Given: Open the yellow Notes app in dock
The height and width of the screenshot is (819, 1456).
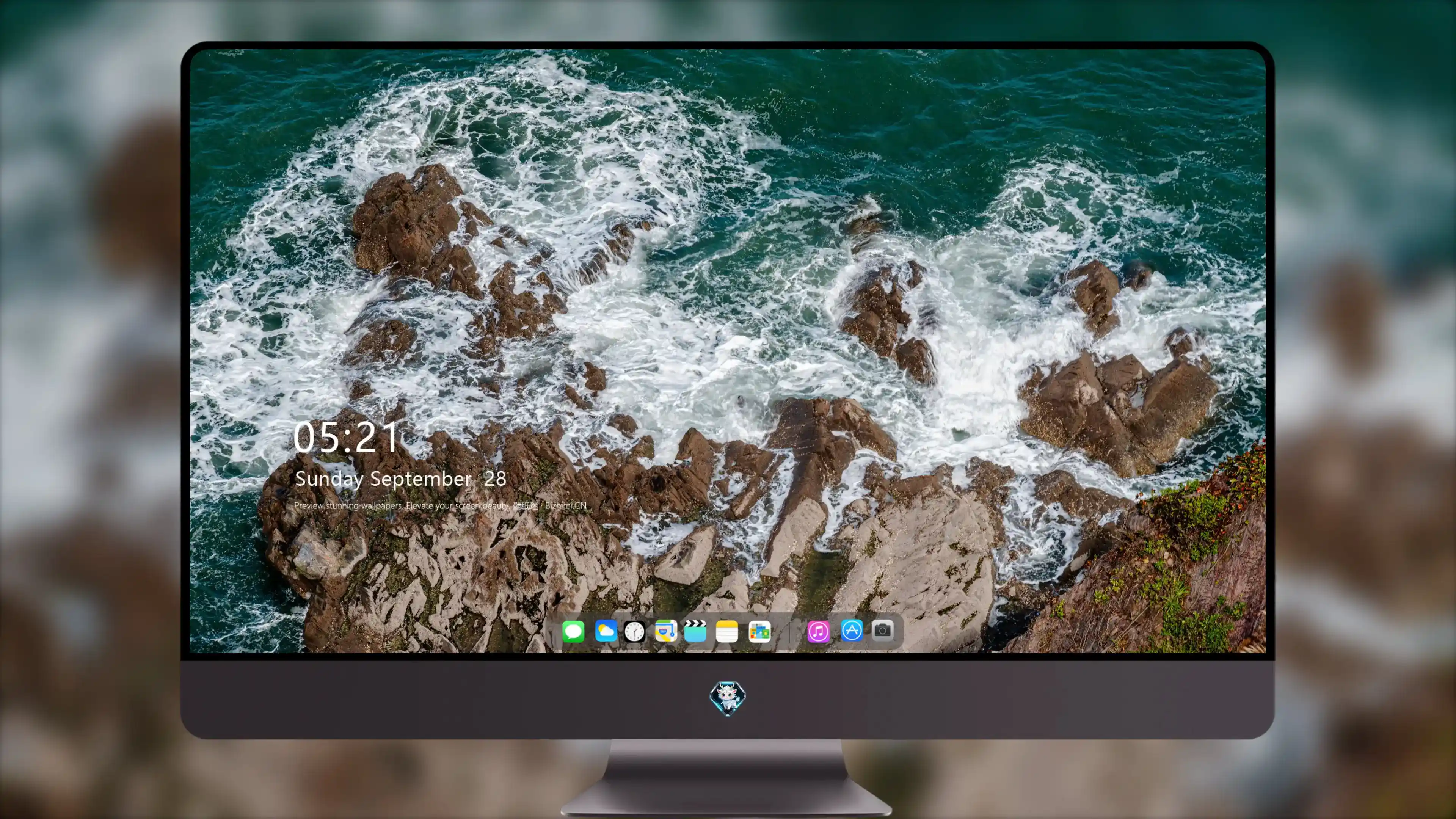Looking at the screenshot, I should [727, 631].
